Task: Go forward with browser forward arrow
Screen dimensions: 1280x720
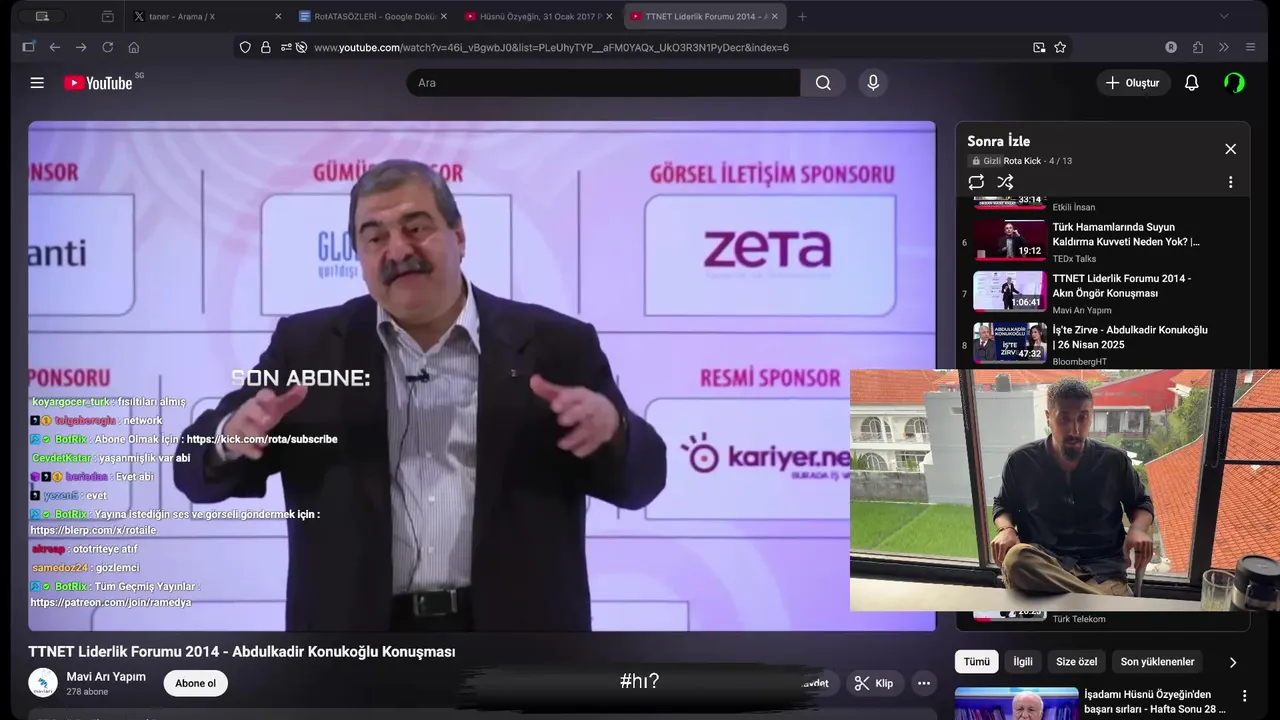Action: (x=81, y=47)
